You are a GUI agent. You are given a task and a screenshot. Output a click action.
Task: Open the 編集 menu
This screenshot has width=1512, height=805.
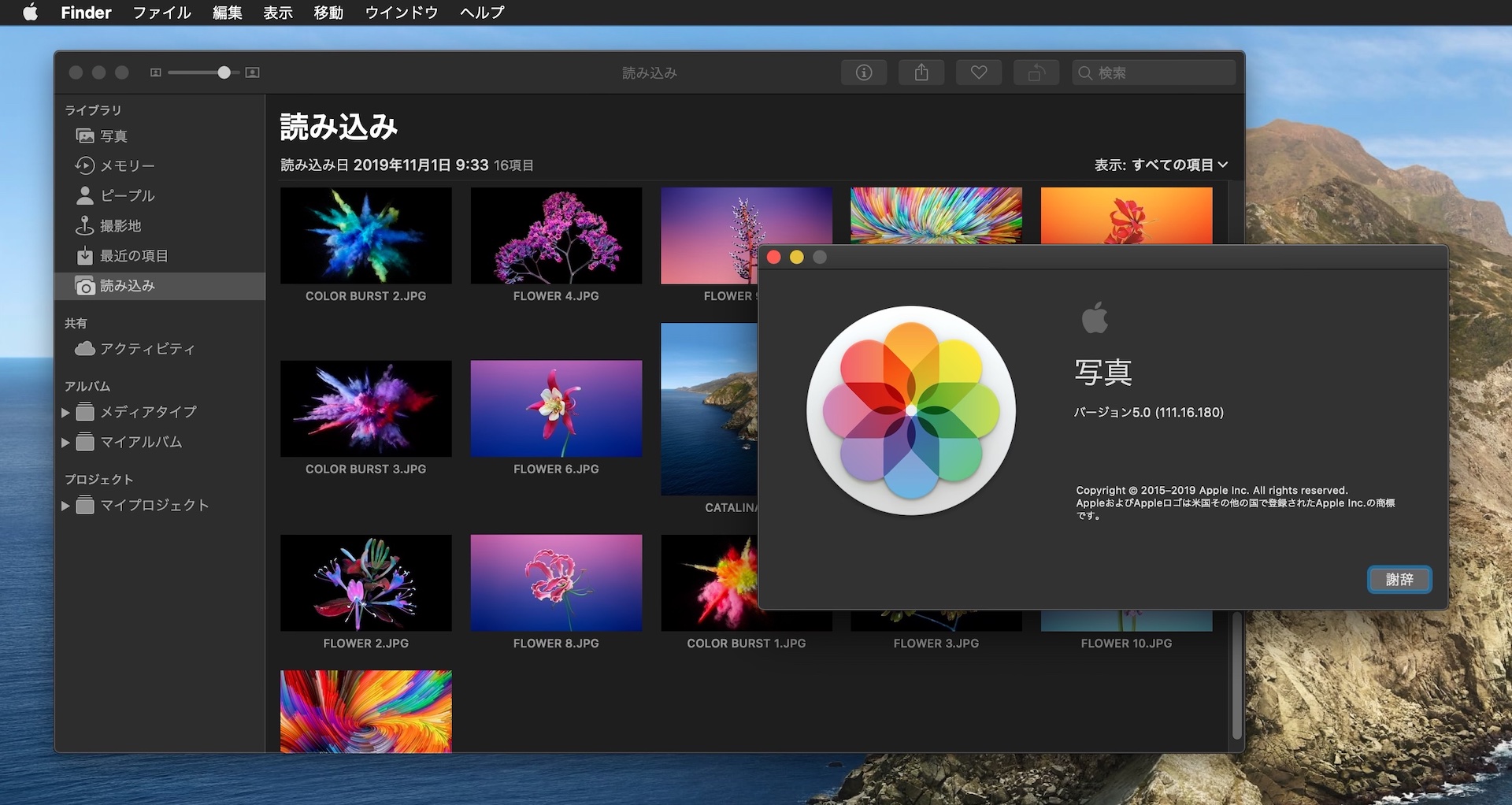[x=227, y=12]
